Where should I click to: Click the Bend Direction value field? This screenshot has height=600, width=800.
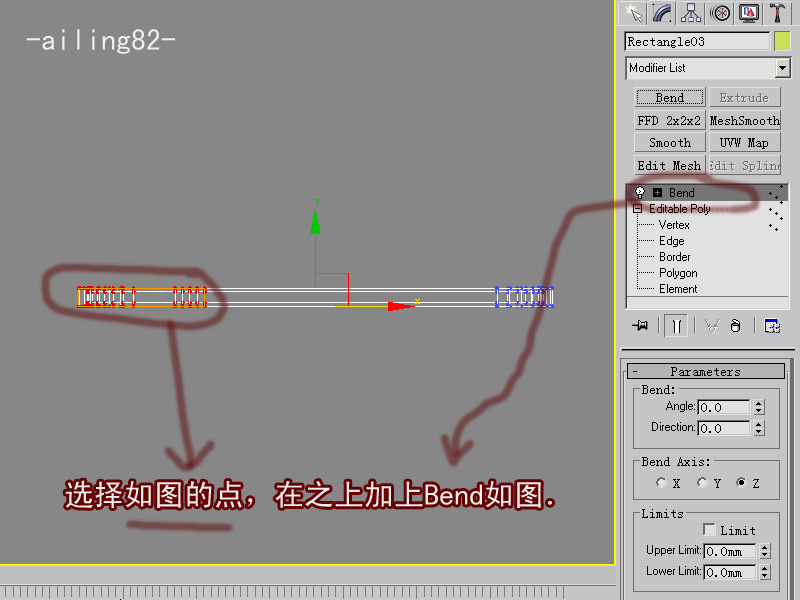click(723, 428)
